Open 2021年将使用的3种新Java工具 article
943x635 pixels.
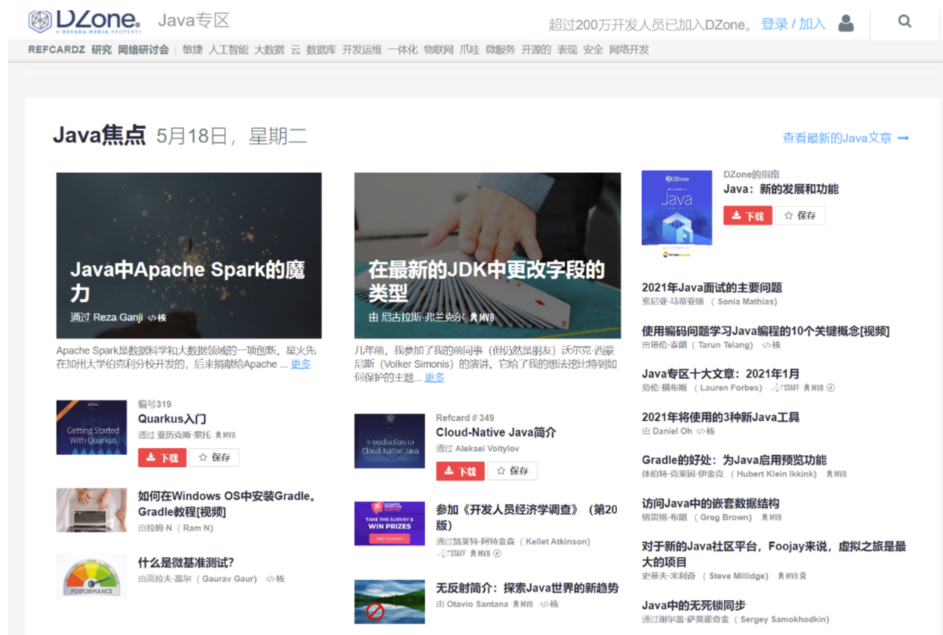(x=720, y=417)
